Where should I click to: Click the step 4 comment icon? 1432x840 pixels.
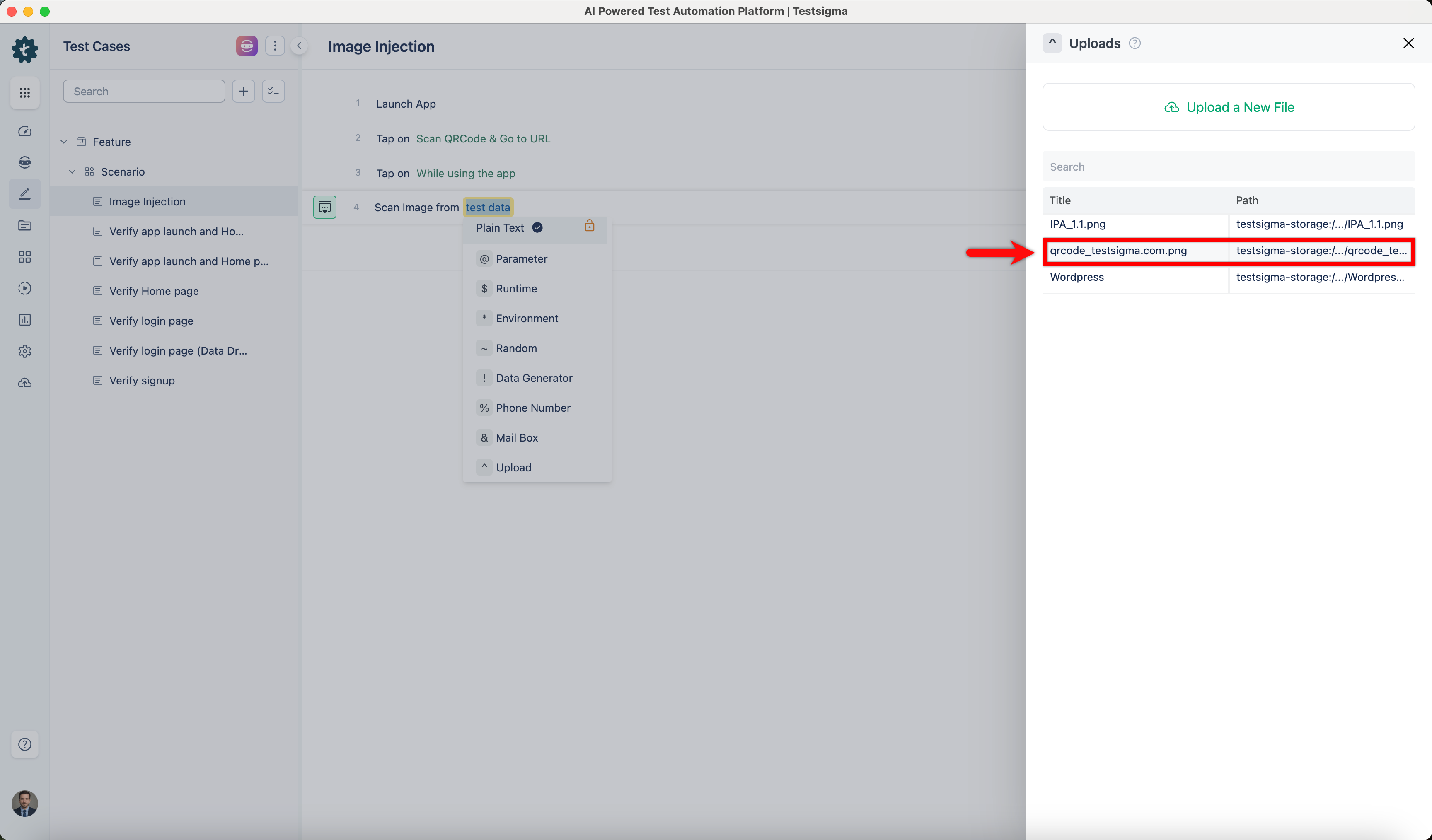click(324, 207)
